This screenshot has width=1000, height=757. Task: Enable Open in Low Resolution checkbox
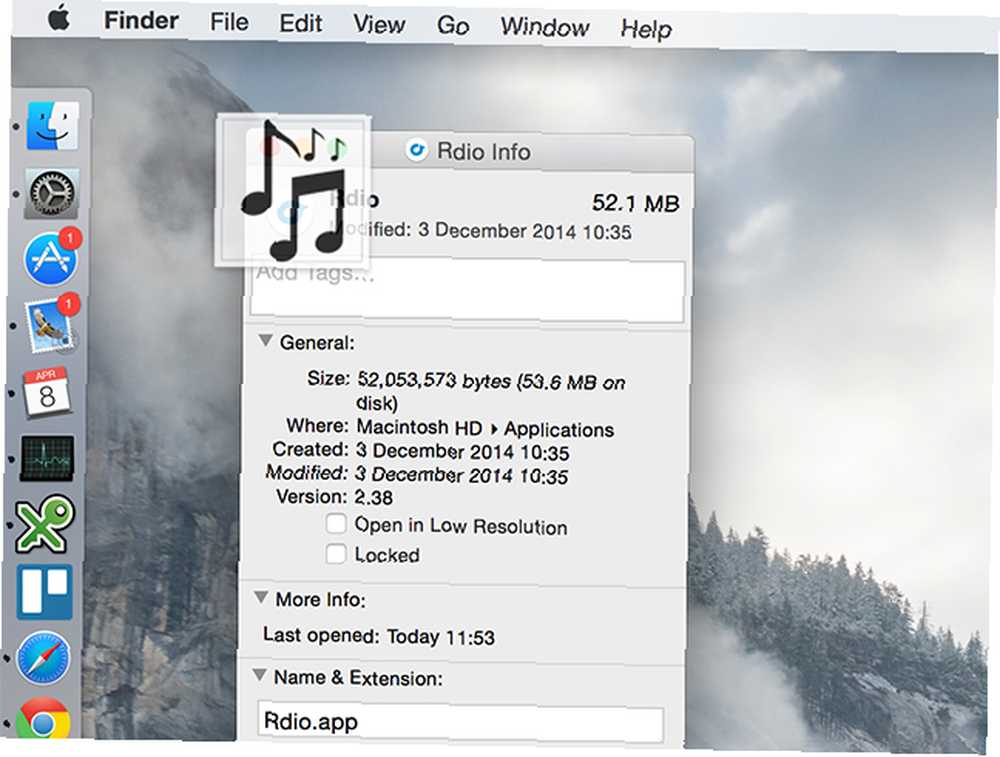336,524
